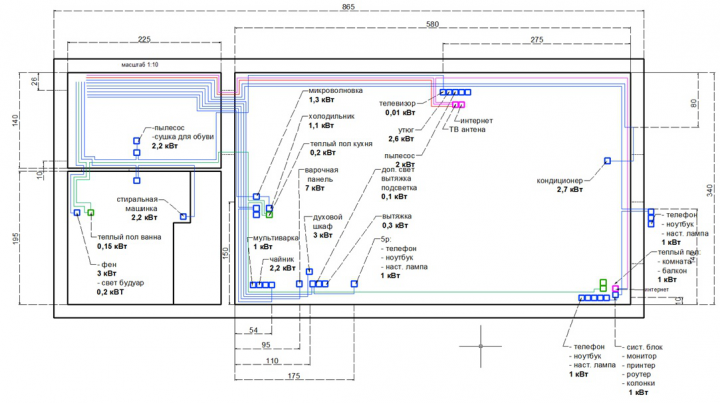
Task: Select the "95" dimension text
Action: [266, 345]
